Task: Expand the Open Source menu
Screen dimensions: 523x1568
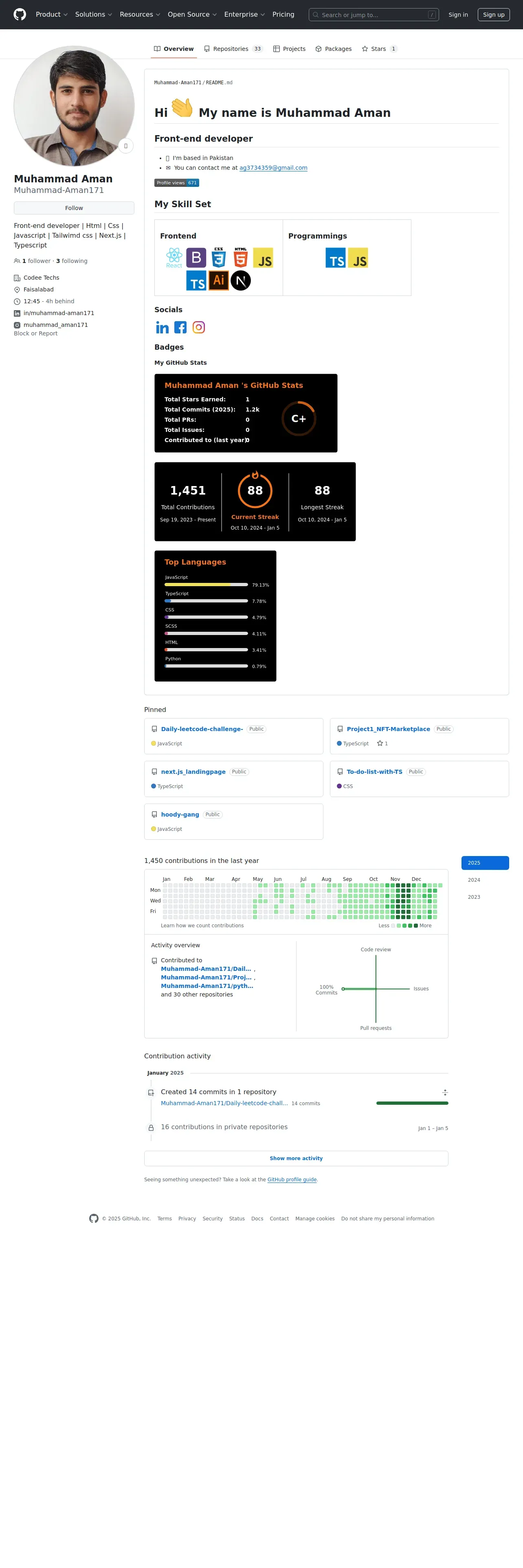Action: click(x=192, y=15)
